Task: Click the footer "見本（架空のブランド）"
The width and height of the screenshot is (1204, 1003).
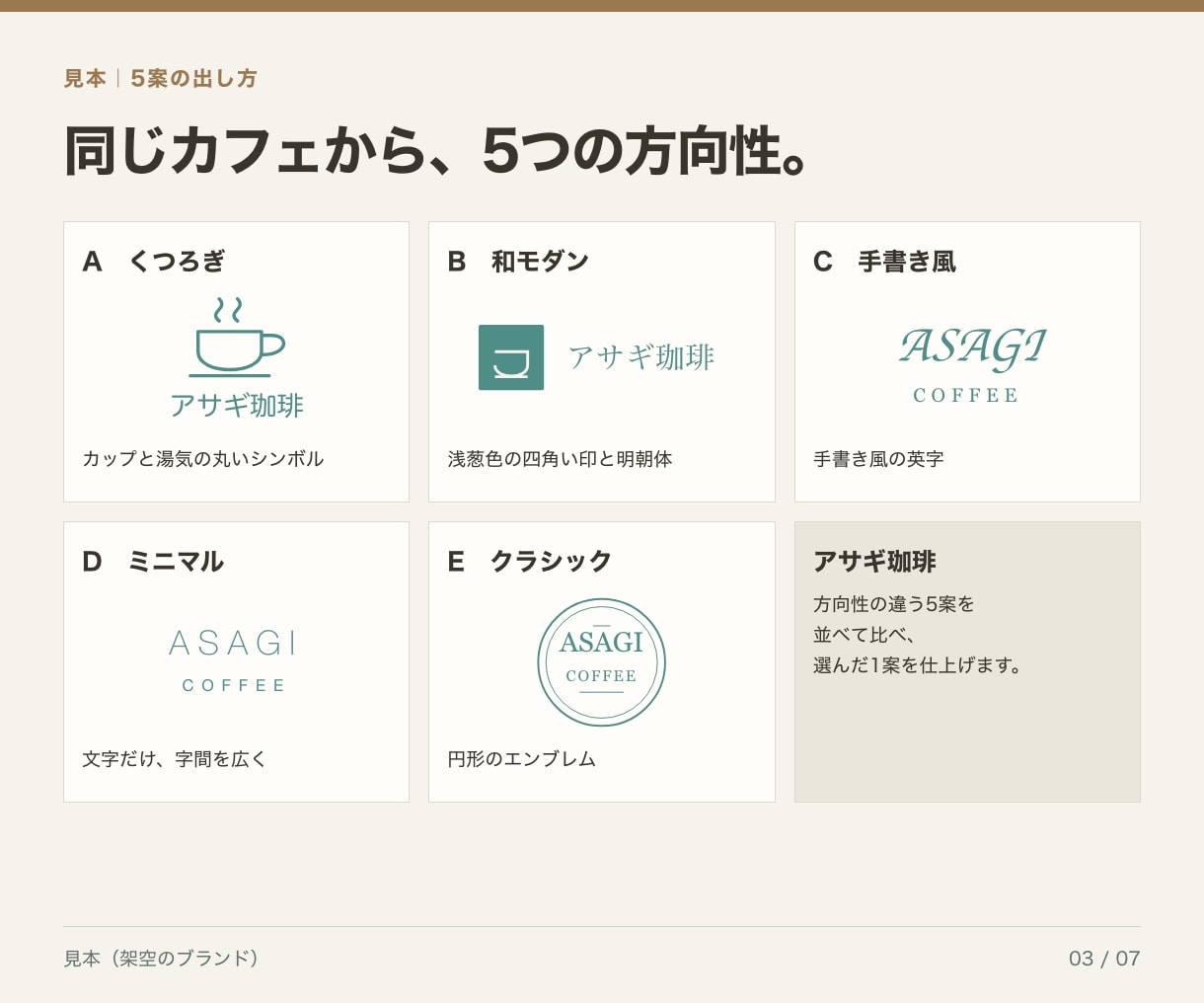Action: pyautogui.click(x=161, y=959)
